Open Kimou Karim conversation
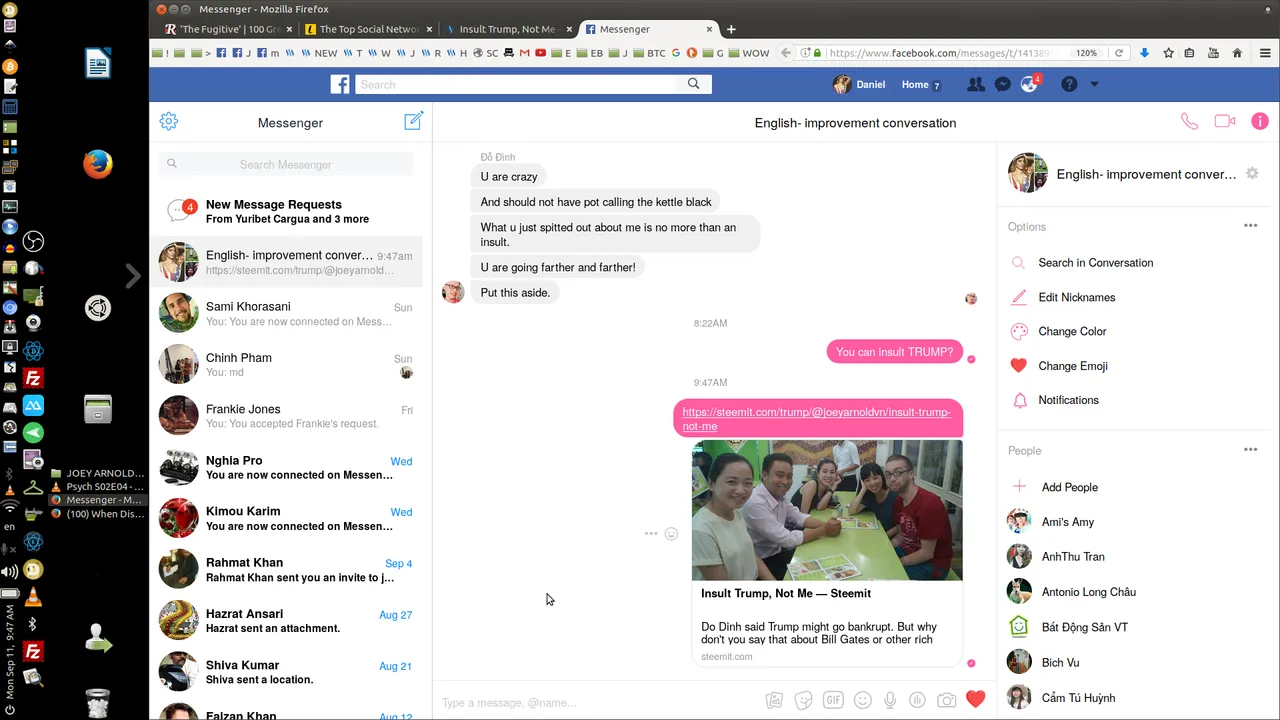1280x720 pixels. (286, 519)
